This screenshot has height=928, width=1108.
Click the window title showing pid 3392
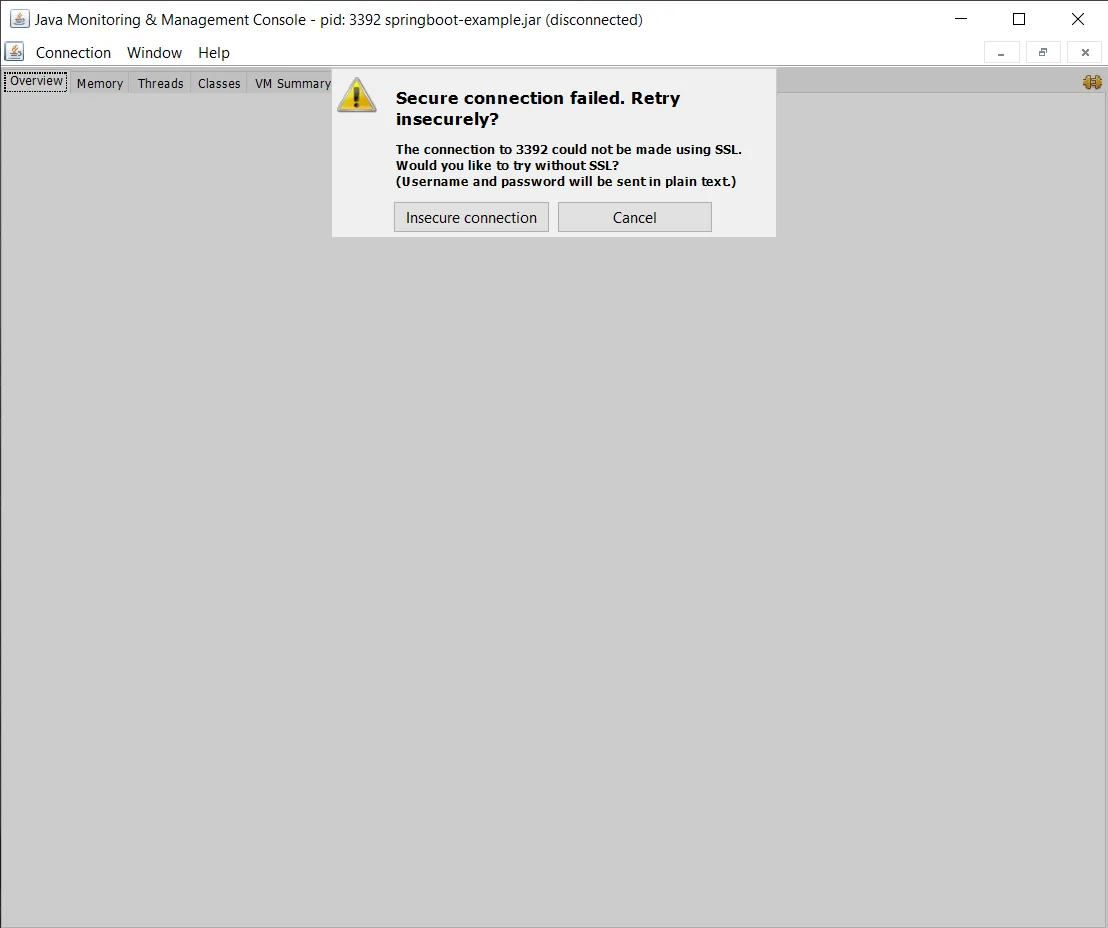338,20
